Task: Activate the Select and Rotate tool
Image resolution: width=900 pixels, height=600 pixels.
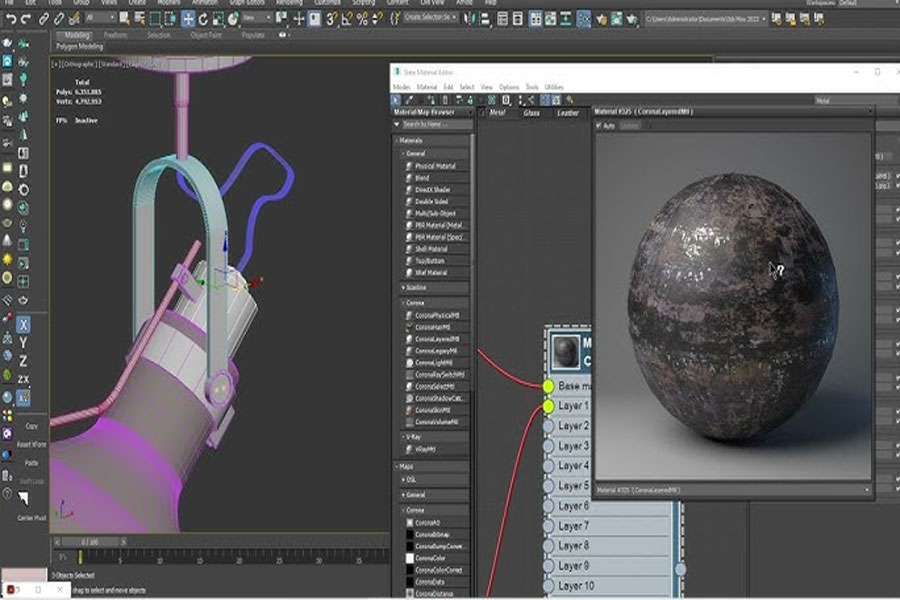Action: tap(203, 19)
